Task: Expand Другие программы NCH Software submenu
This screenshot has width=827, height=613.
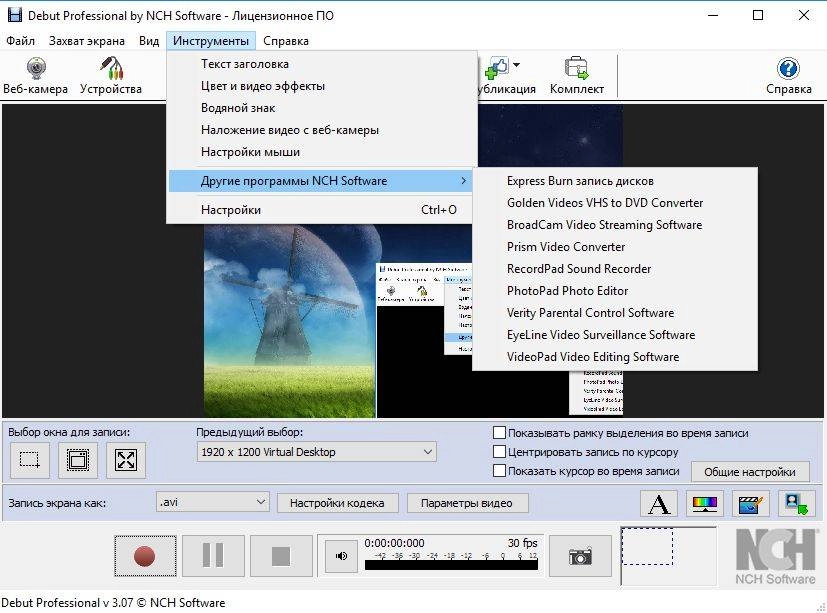Action: (x=322, y=181)
